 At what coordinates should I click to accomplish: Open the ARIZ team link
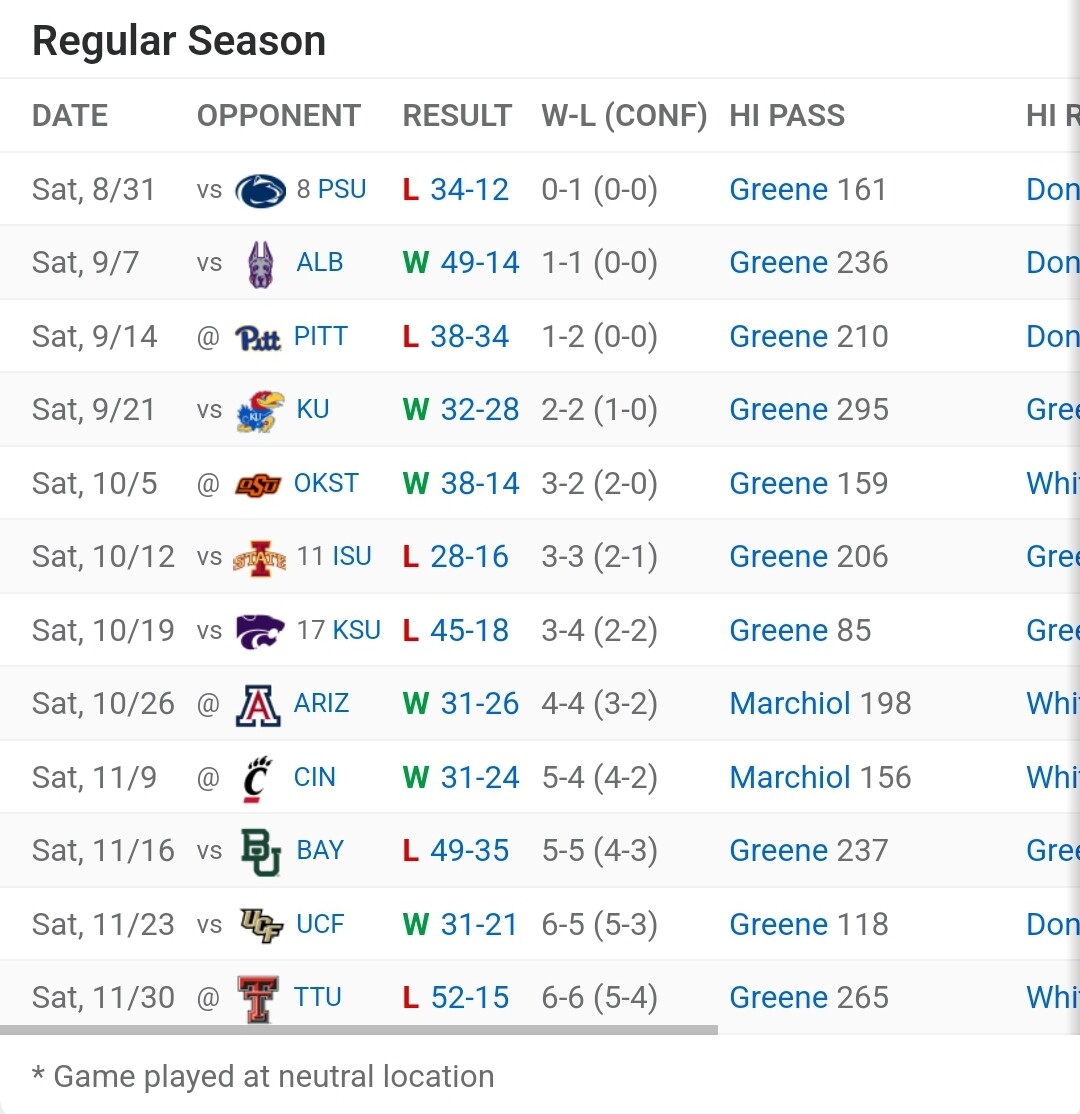click(321, 703)
